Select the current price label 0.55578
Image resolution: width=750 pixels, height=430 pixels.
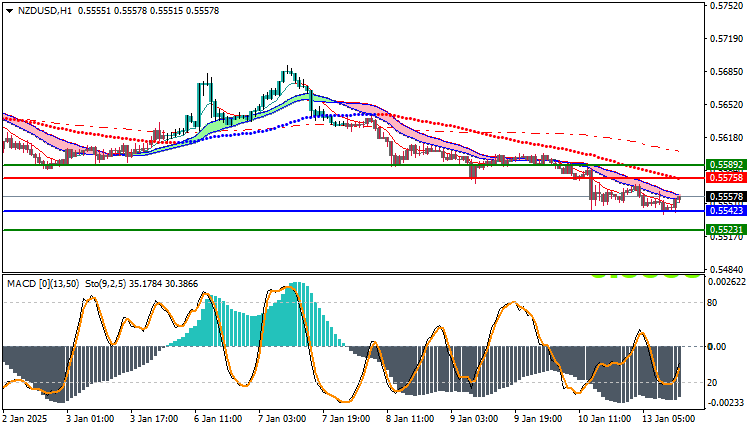726,197
